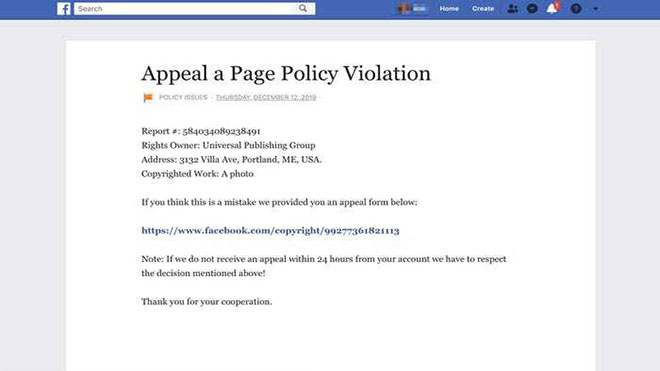This screenshot has width=660, height=371.
Task: Select the Address: 3132 Villa Ave line
Action: coord(232,160)
